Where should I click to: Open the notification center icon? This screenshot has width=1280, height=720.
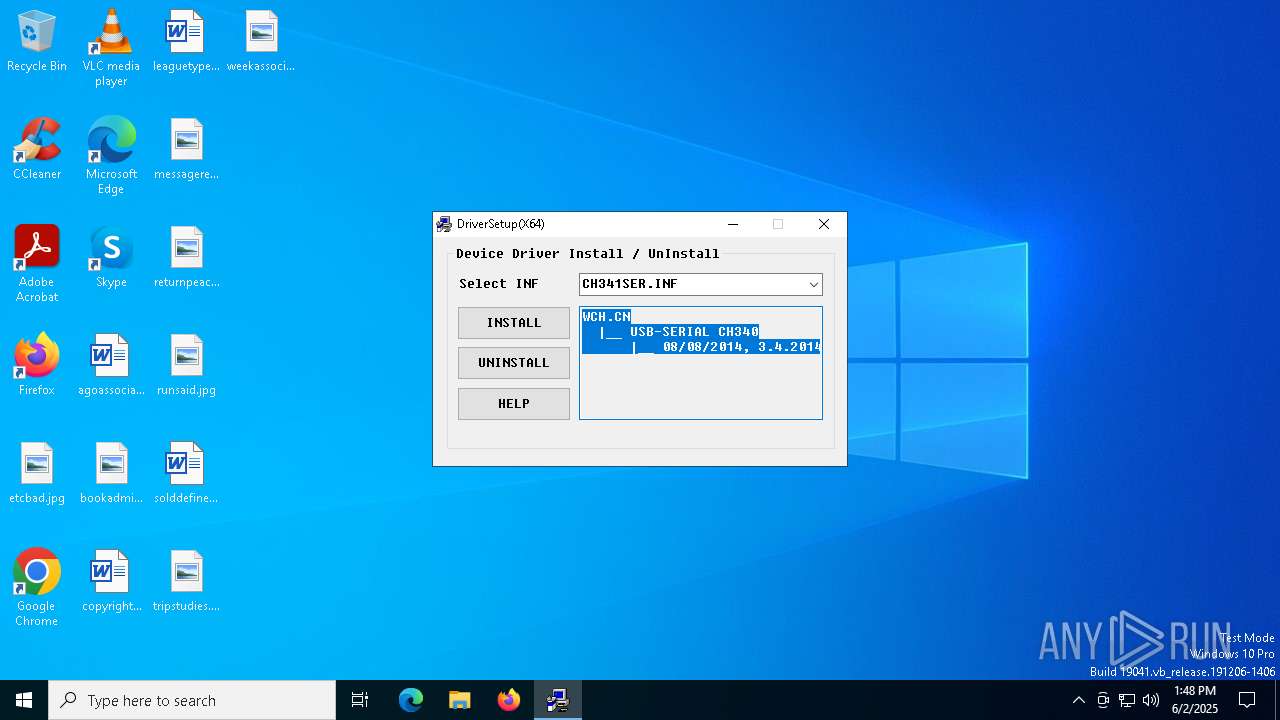pos(1247,700)
